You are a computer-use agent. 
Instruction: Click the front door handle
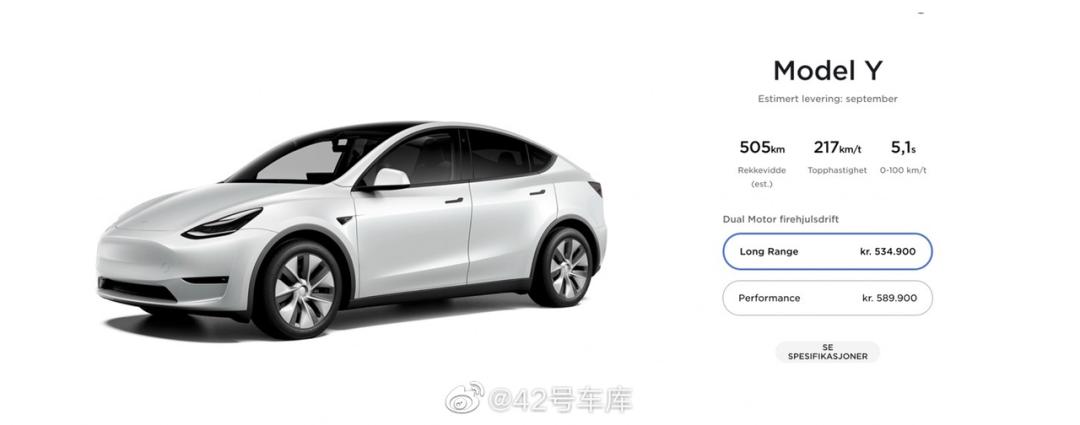(x=454, y=200)
